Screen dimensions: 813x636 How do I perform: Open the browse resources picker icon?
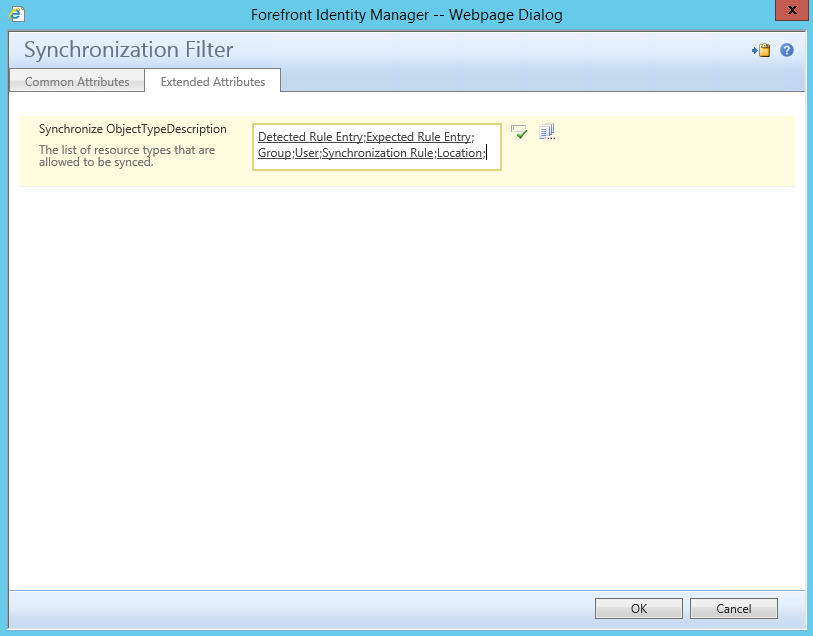click(547, 132)
